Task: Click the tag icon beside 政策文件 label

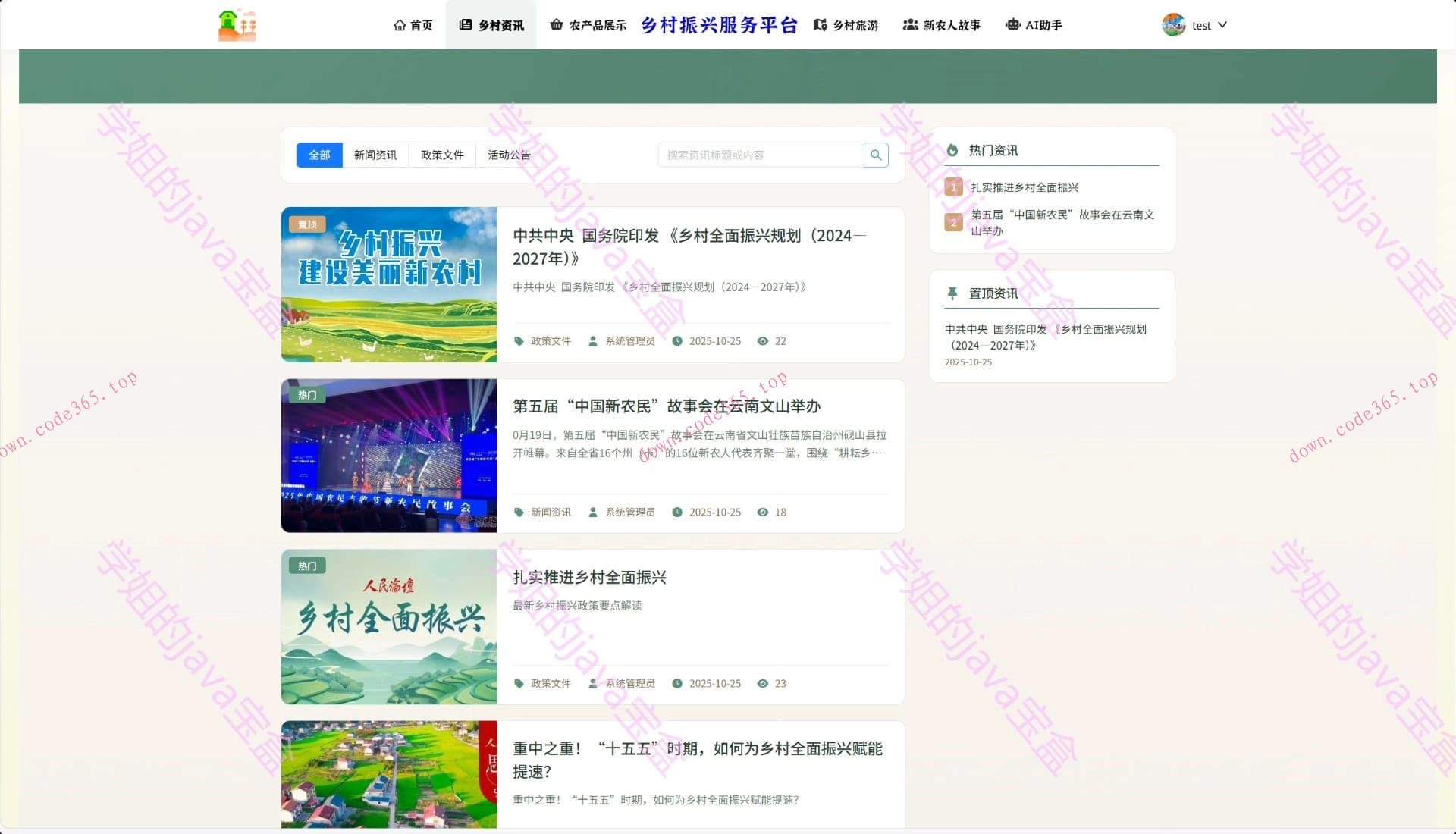Action: (x=518, y=341)
